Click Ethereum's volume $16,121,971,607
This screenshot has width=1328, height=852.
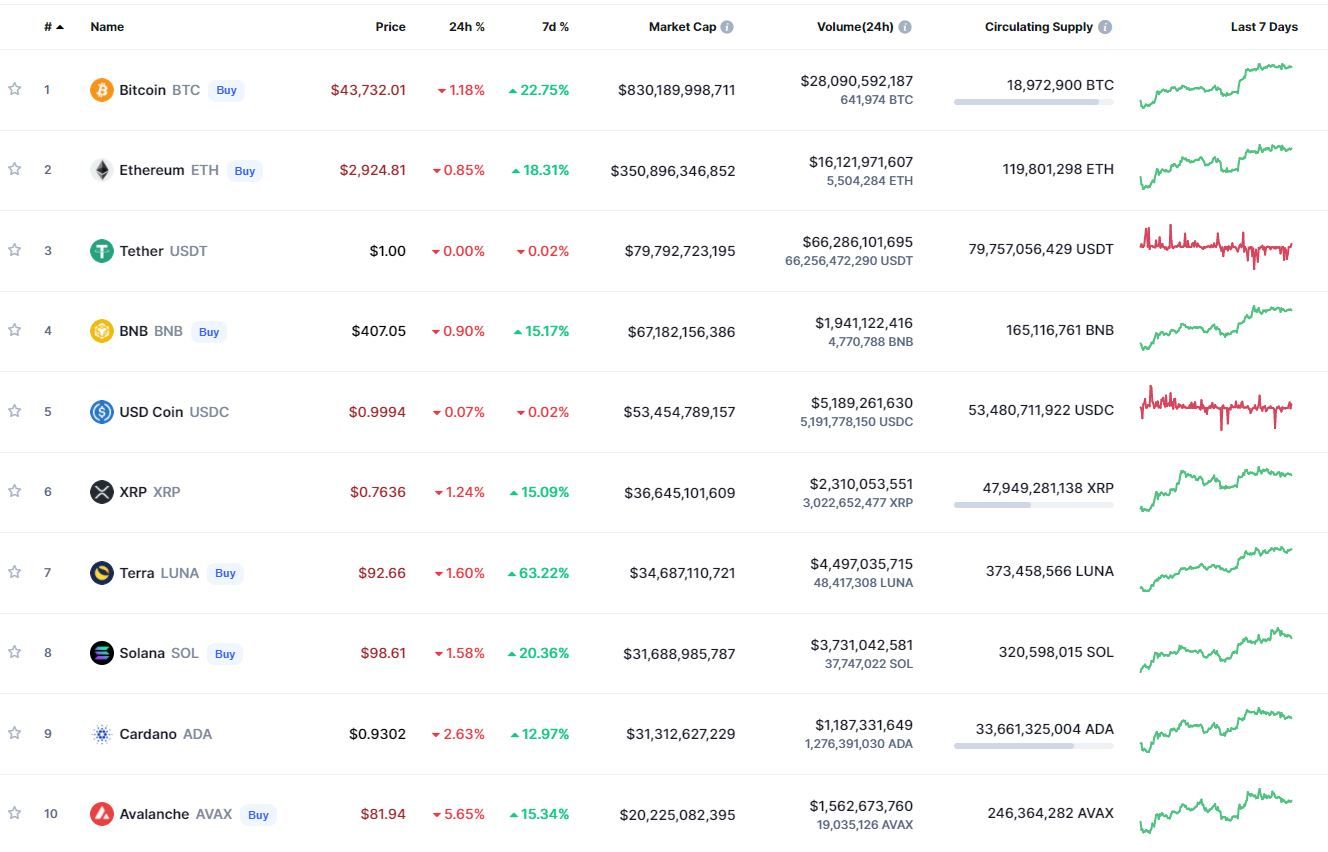[861, 162]
